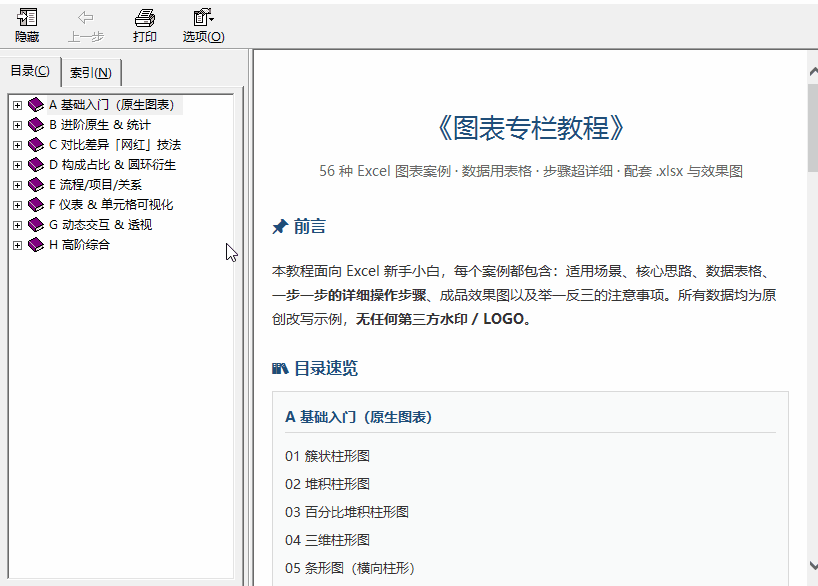Click the content vertical scrollbar thumb

tap(813, 128)
